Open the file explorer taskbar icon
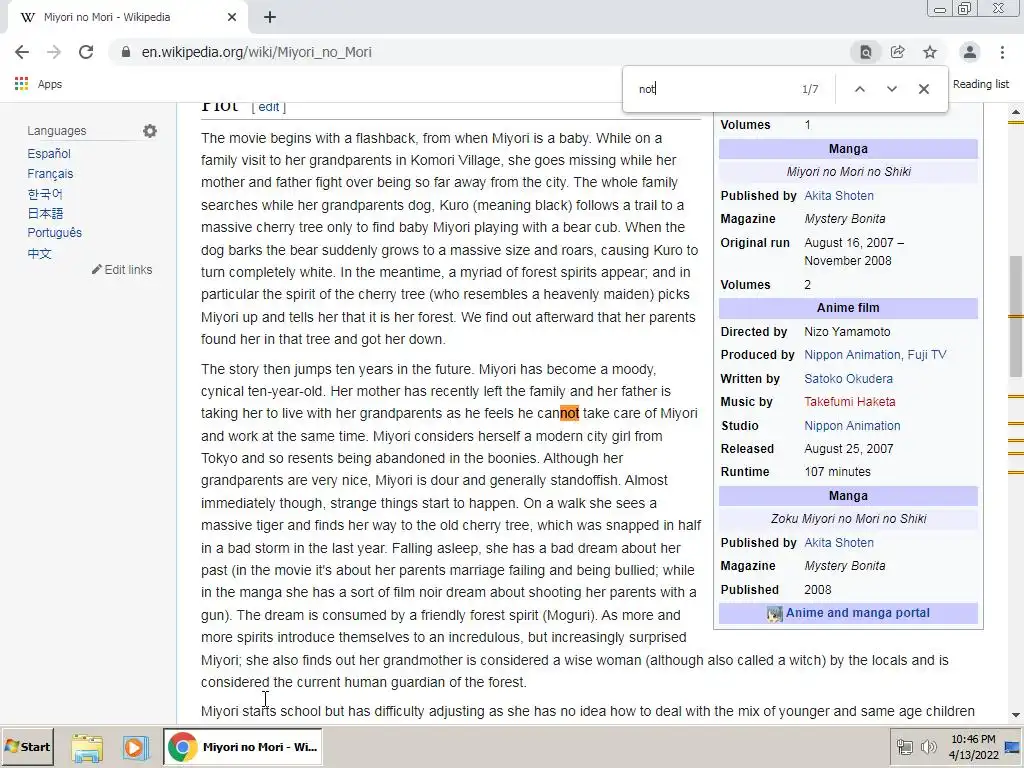 (x=87, y=747)
